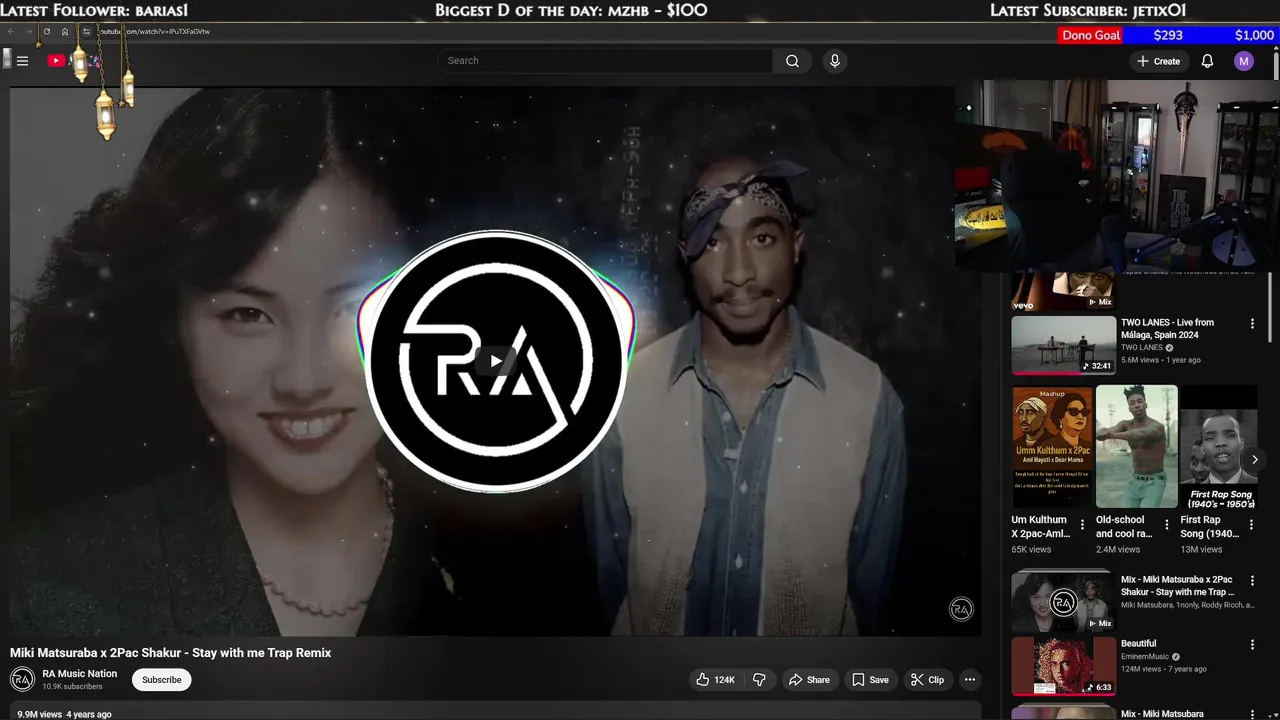Open the TWO LANES - Live from Málaga title
The height and width of the screenshot is (720, 1280).
[x=1168, y=329]
